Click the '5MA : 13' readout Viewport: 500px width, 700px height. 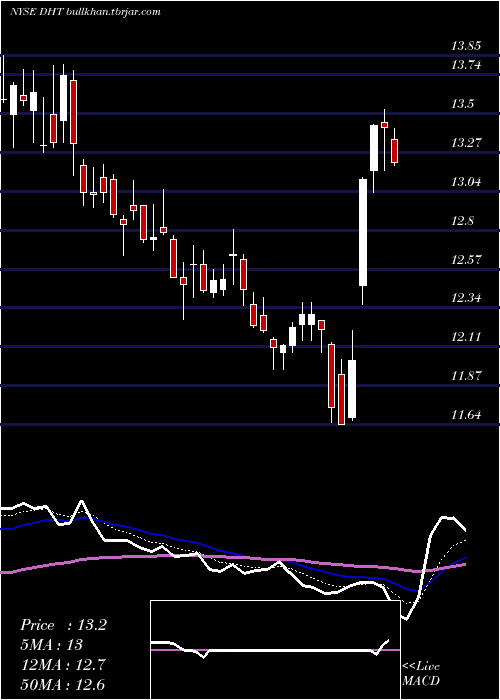(51, 645)
